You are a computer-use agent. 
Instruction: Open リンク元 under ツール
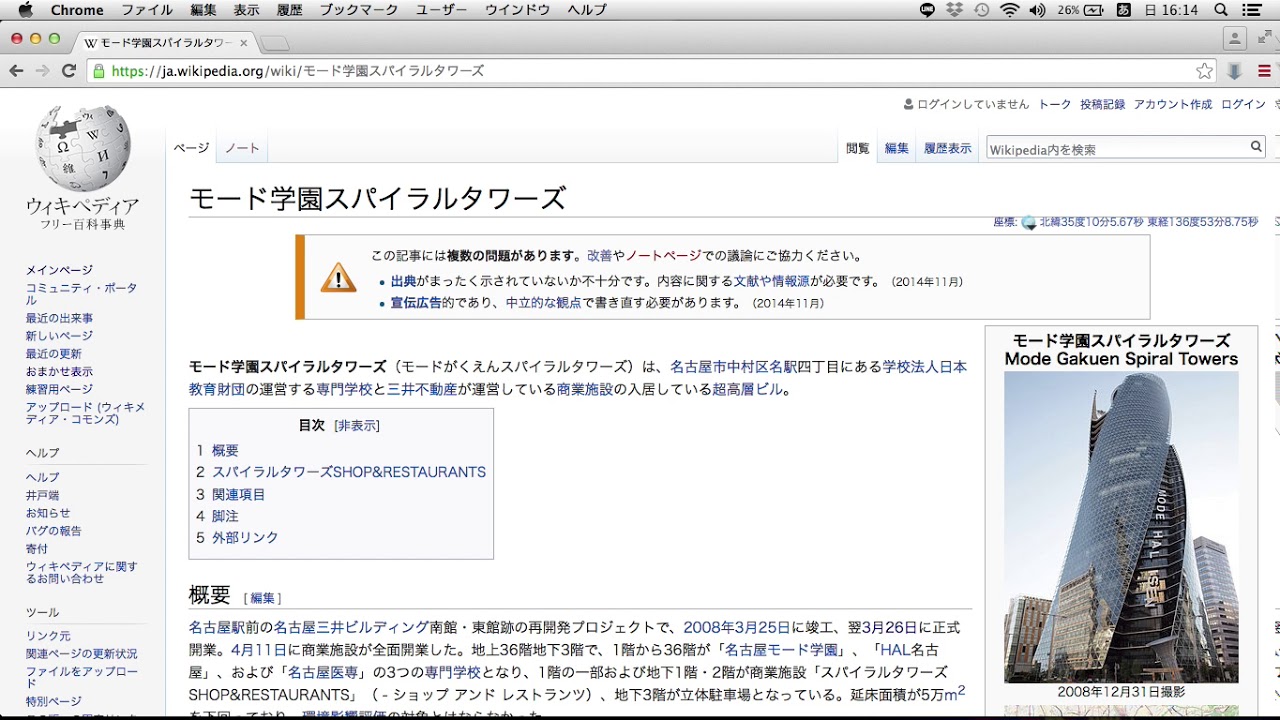[48, 636]
